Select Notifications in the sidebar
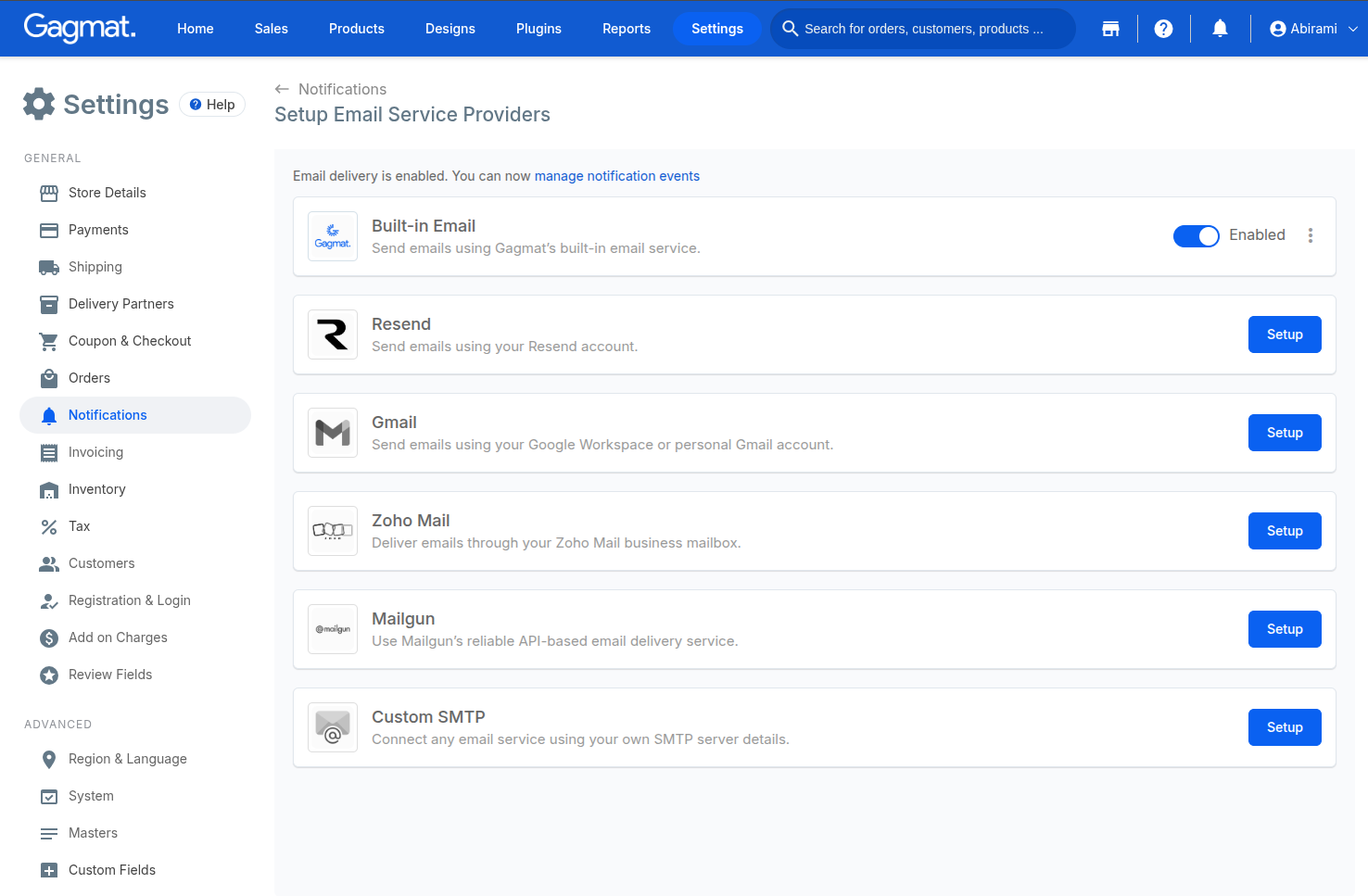The image size is (1368, 896). coord(135,415)
